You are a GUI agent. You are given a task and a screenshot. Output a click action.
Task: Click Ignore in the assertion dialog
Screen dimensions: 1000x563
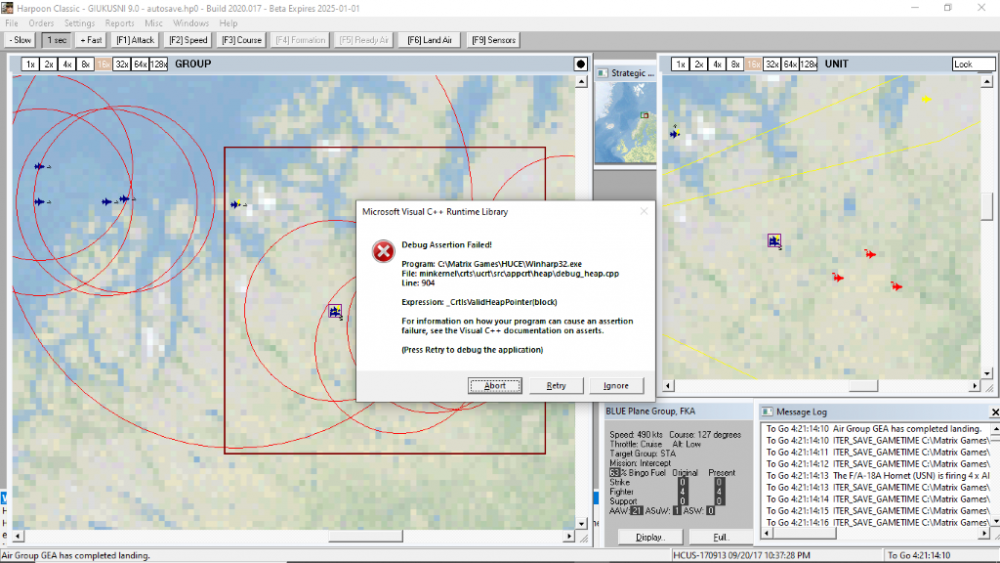pos(616,385)
